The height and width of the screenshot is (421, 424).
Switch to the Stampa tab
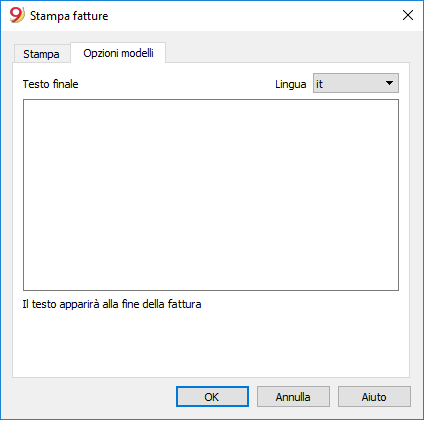point(41,54)
